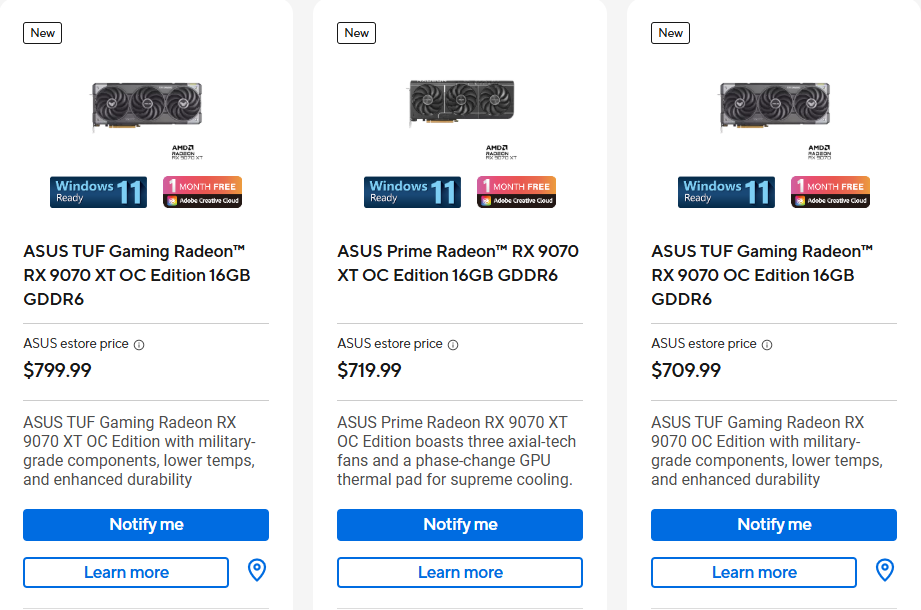The width and height of the screenshot is (921, 610).
Task: Click Windows 11 Ready badge on third card
Action: (x=726, y=192)
